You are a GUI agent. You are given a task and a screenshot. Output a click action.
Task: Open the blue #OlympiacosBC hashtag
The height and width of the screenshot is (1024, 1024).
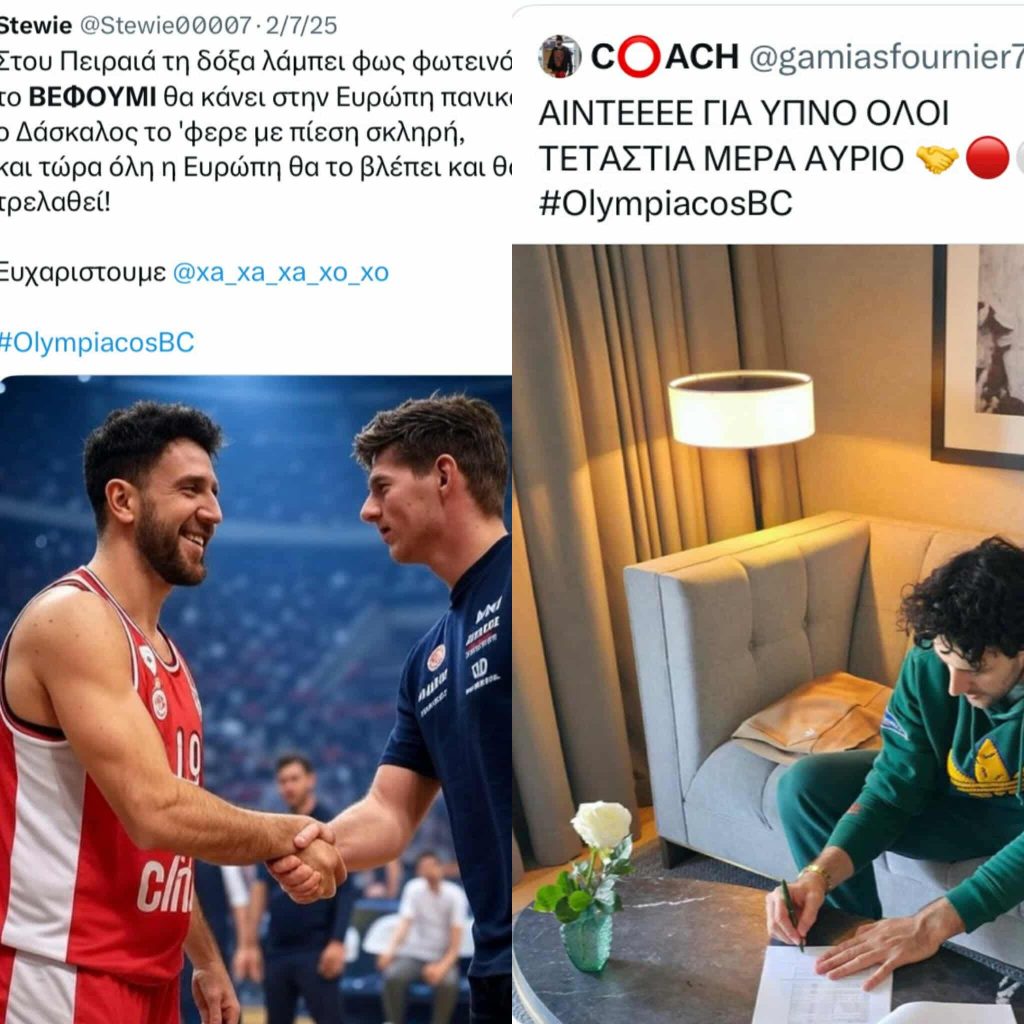(x=97, y=342)
